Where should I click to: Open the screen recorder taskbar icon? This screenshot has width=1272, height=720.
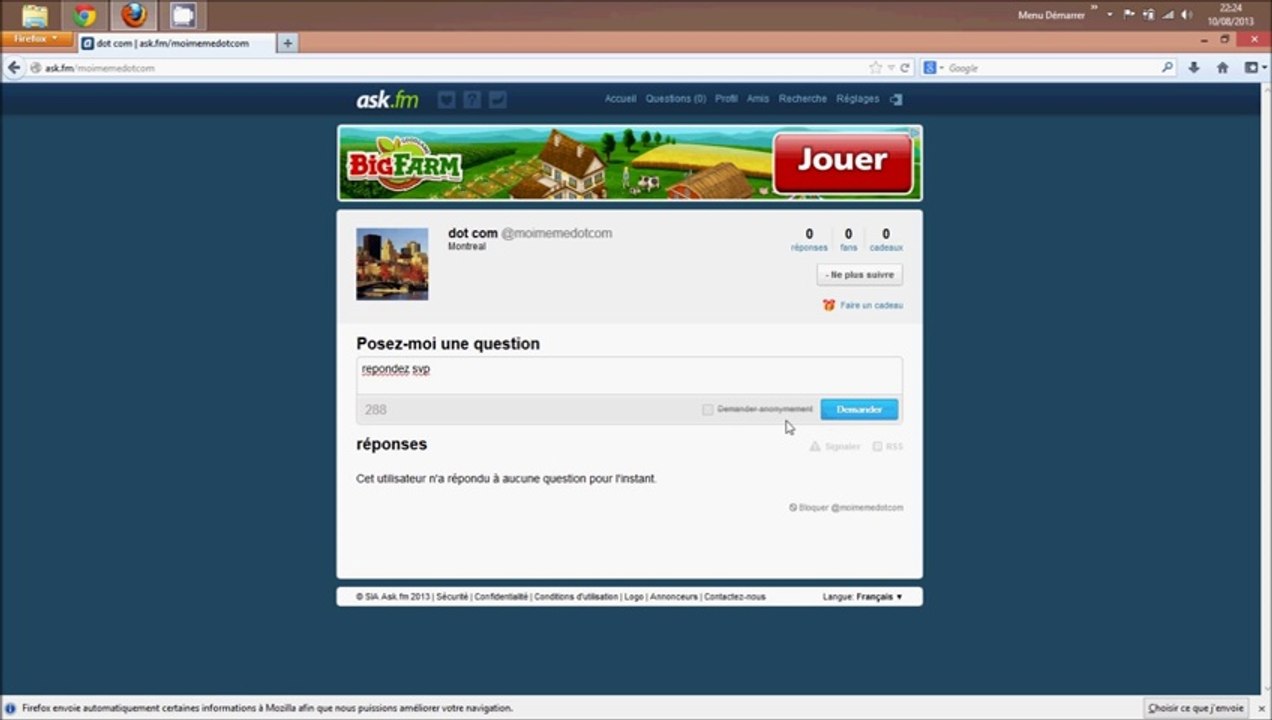click(183, 15)
